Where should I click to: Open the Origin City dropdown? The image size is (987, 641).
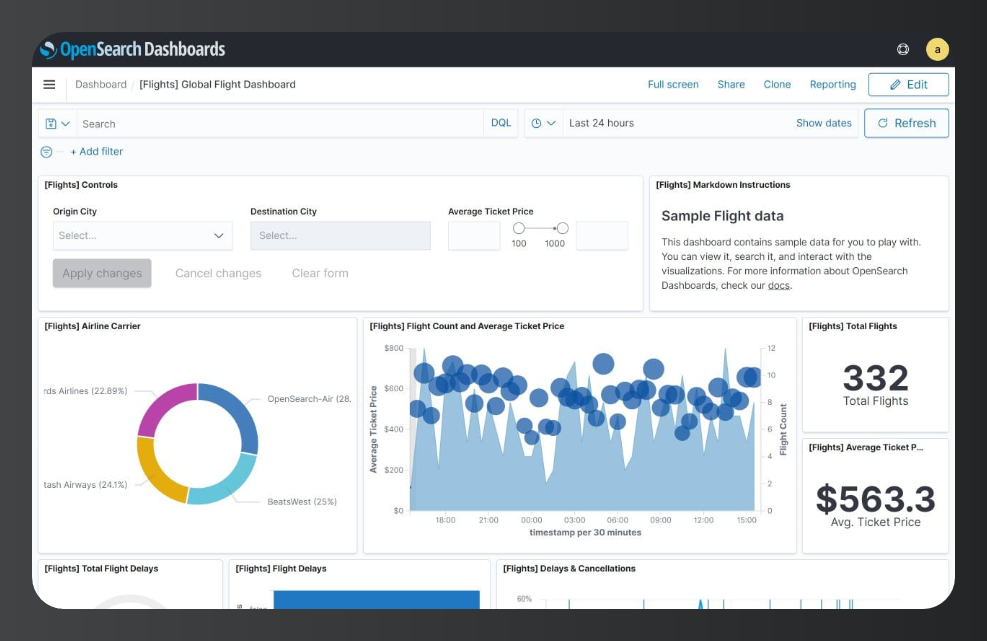click(142, 235)
